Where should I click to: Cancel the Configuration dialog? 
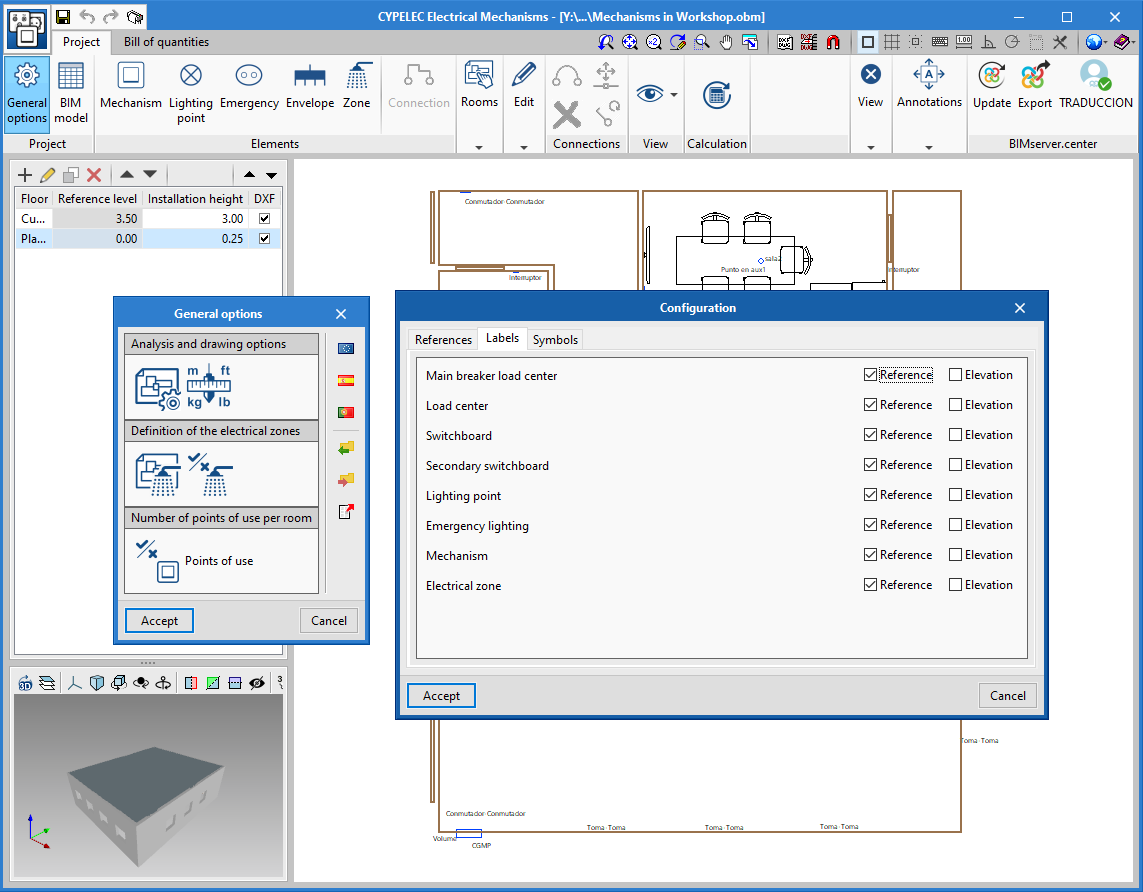1007,696
